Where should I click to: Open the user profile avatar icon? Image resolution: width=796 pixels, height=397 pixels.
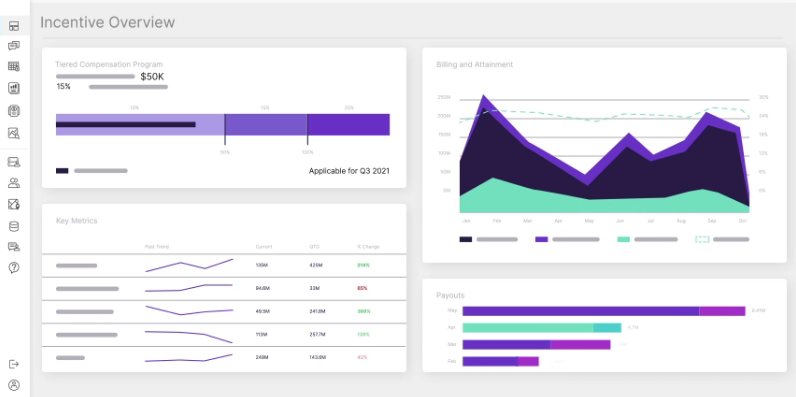[x=14, y=385]
